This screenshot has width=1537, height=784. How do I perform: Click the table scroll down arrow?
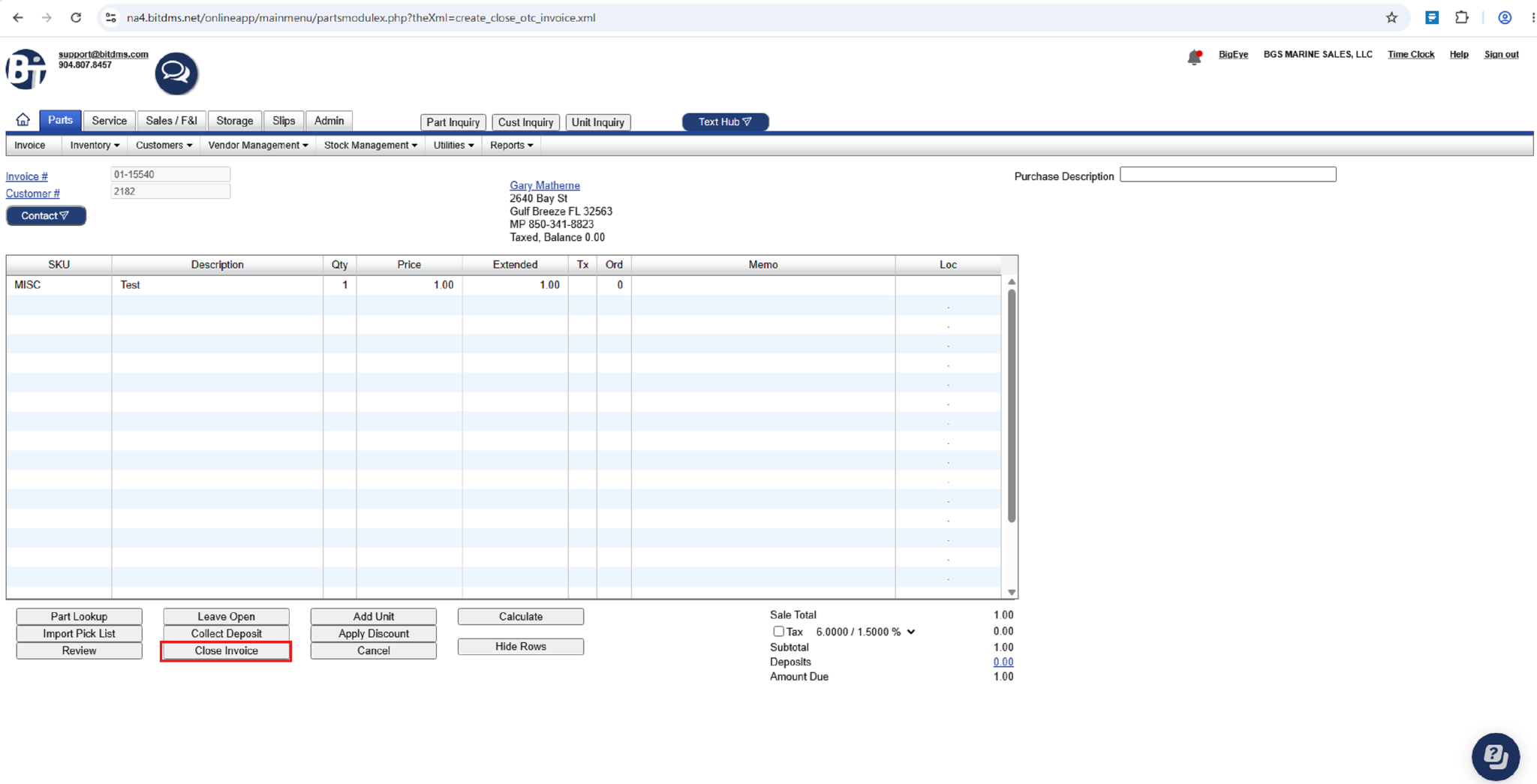tap(1011, 592)
